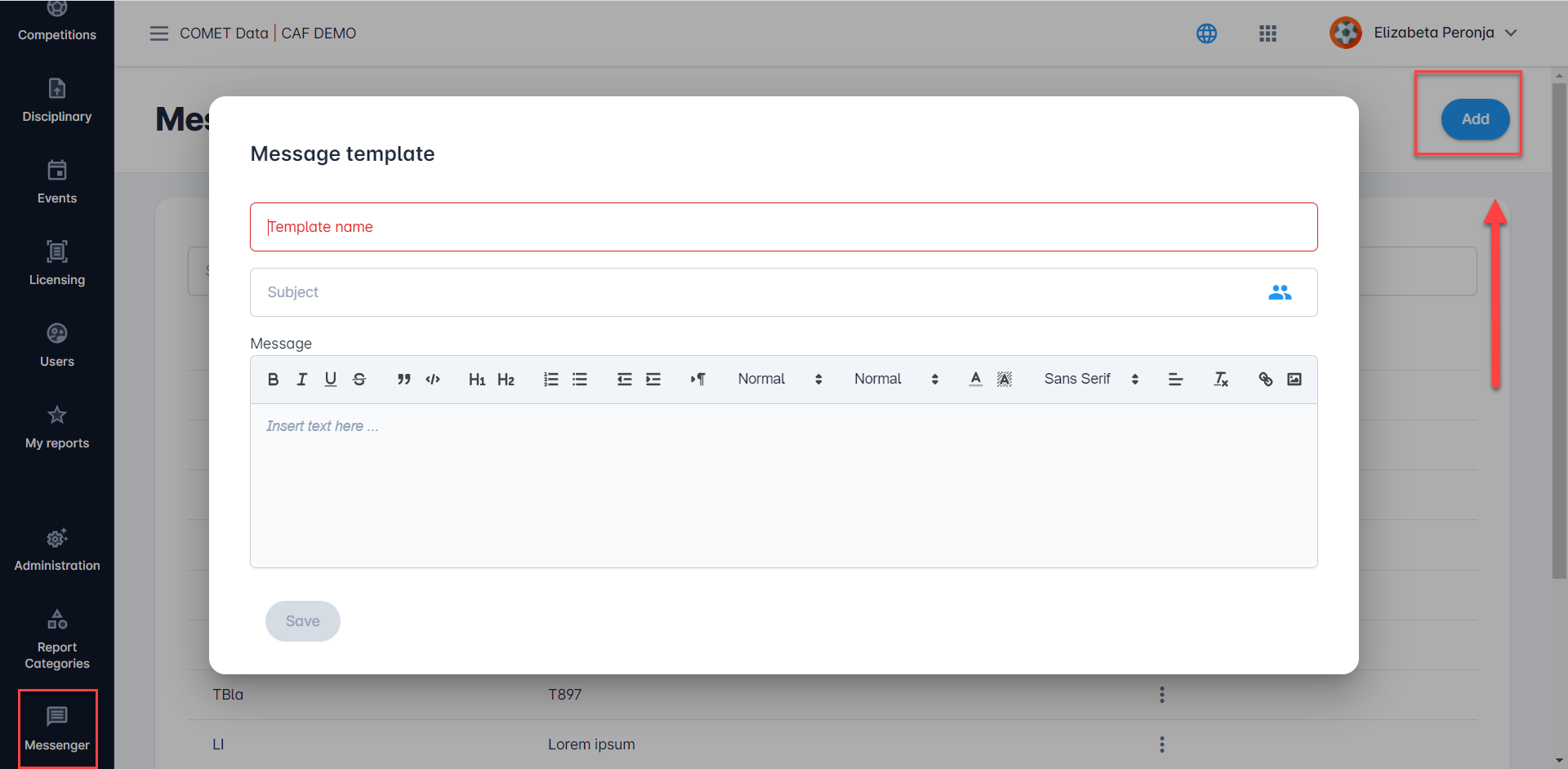Toggle bold formatting in message editor

click(274, 380)
